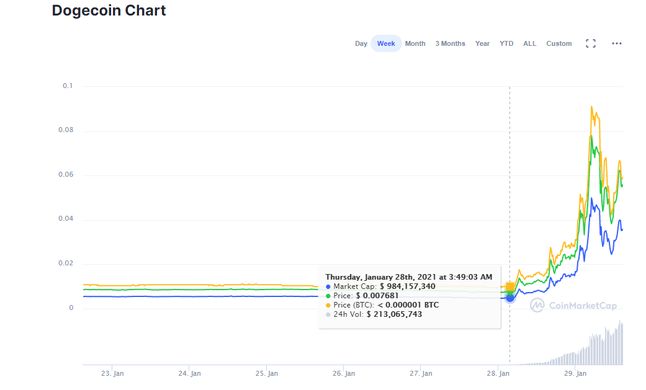This screenshot has width=646, height=390.
Task: Click the 26. Jan date axis label
Action: [x=344, y=374]
